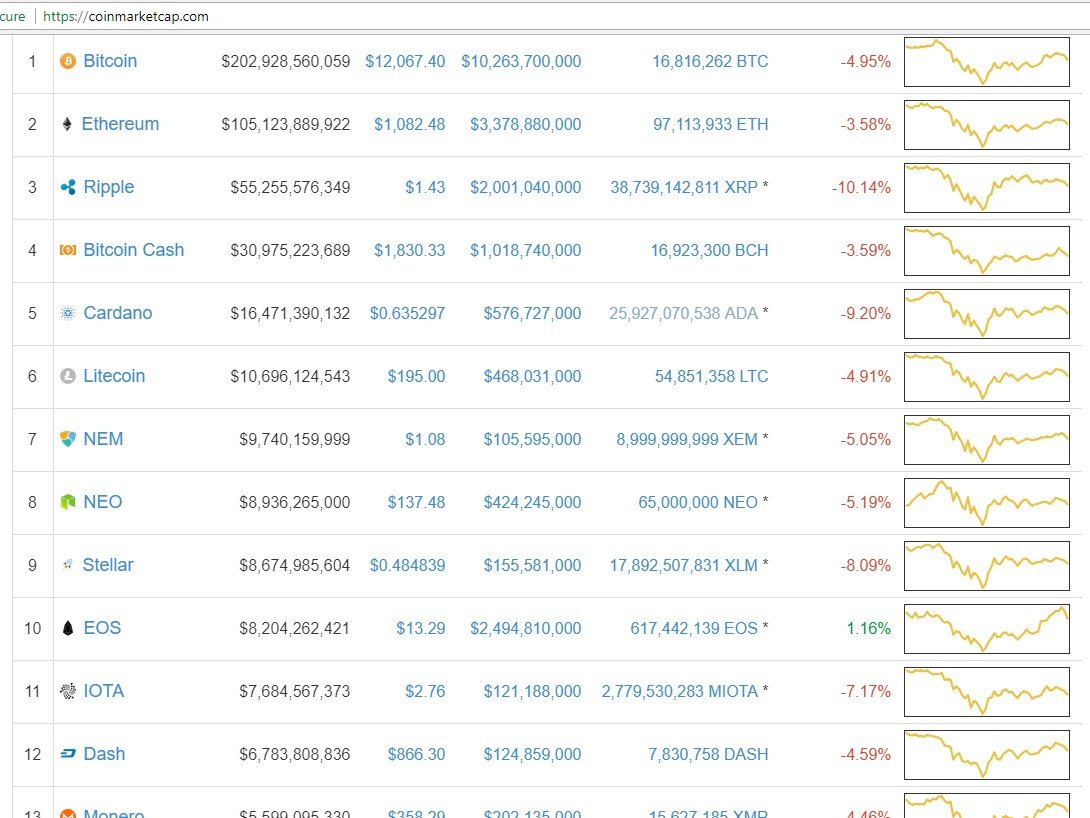Viewport: 1090px width, 818px height.
Task: Click the Ethereum diamond logo icon
Action: click(67, 124)
